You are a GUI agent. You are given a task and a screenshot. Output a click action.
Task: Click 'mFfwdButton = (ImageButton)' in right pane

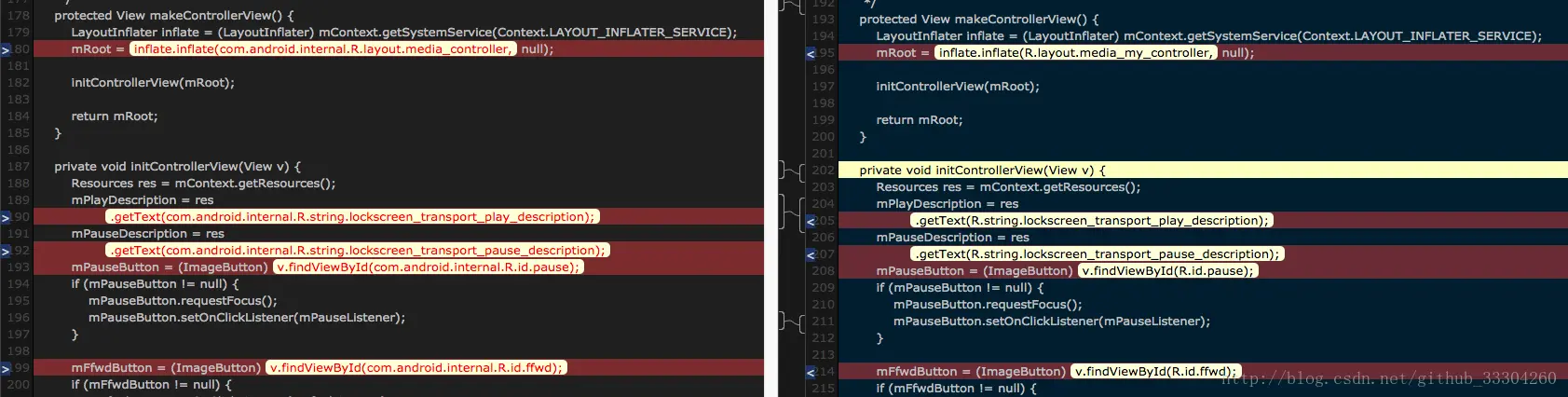[971, 372]
